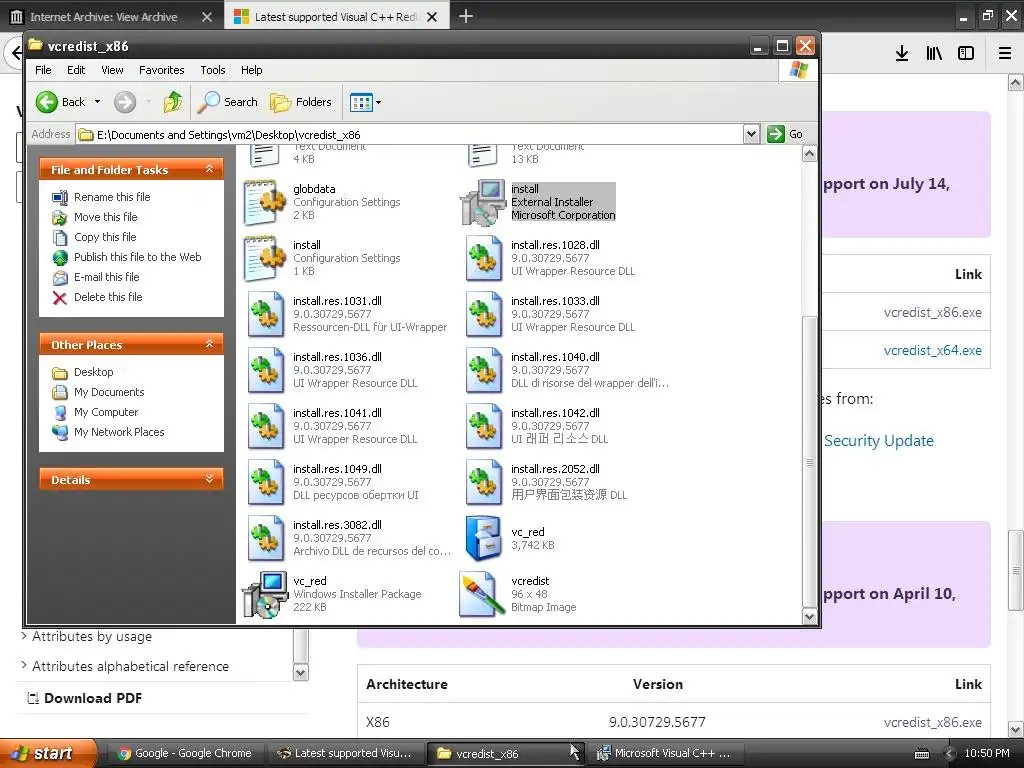Open the Back history dropdown arrow
This screenshot has height=768, width=1024.
(x=97, y=102)
